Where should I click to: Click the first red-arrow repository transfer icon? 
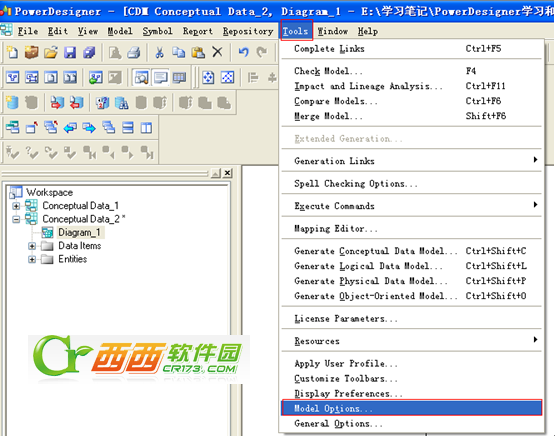click(57, 103)
